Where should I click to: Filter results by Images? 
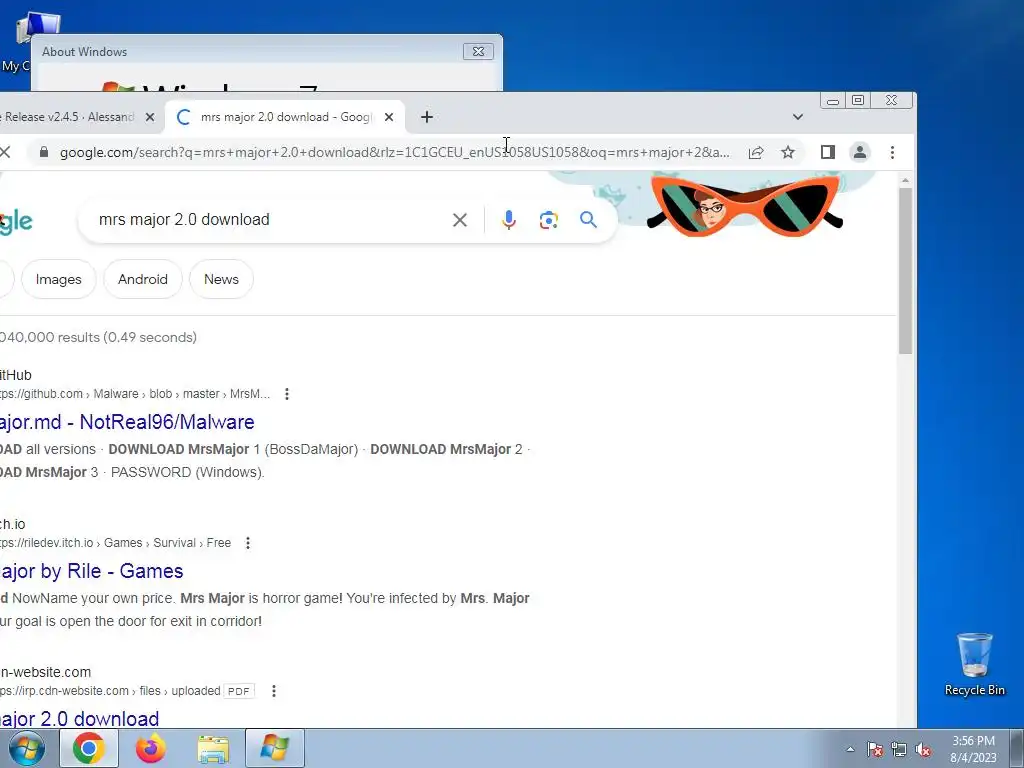59,280
